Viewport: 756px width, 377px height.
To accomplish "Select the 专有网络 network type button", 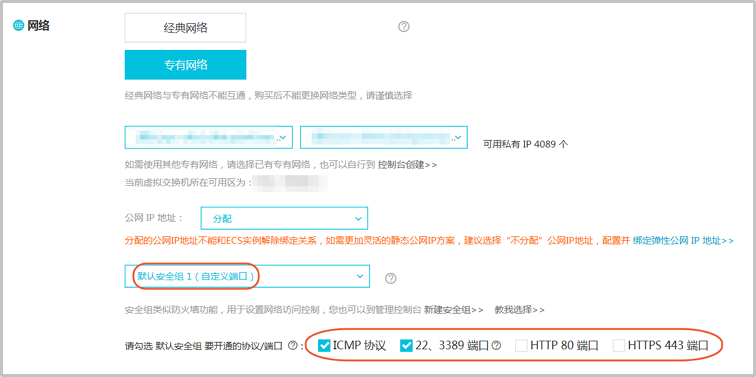I will coord(185,65).
